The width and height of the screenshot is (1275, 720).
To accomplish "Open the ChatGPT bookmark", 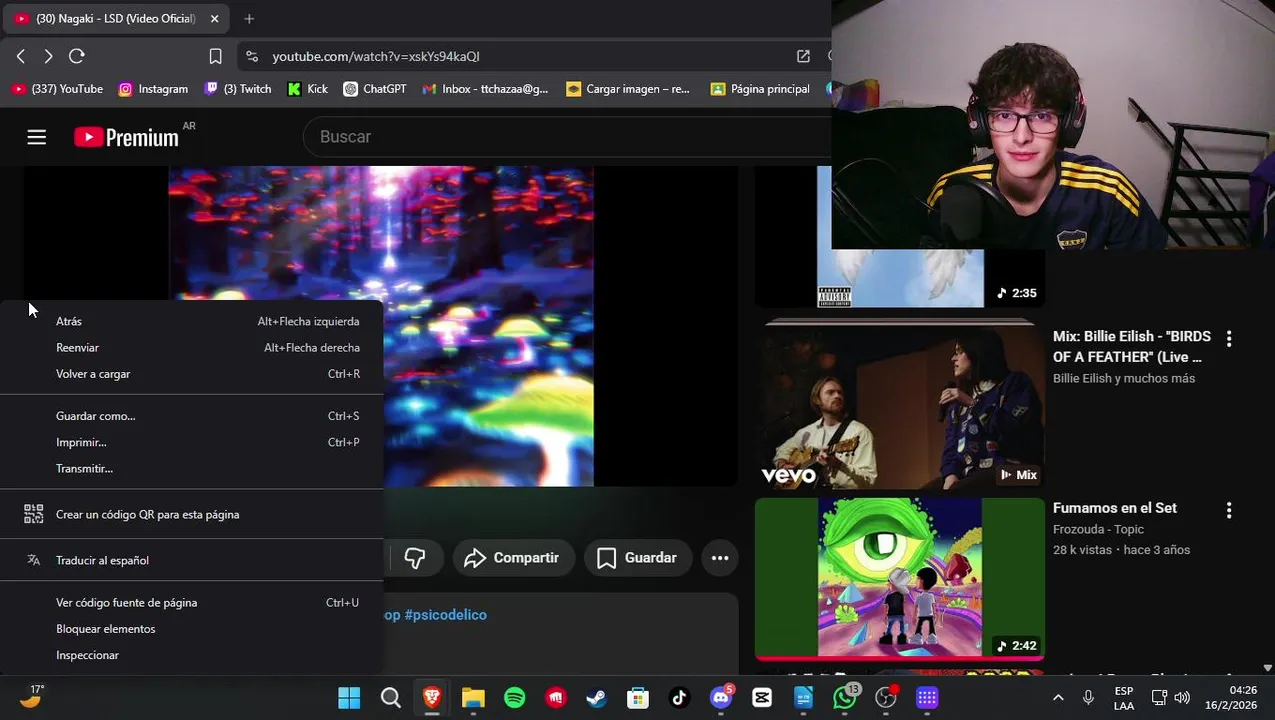I will coord(375,89).
